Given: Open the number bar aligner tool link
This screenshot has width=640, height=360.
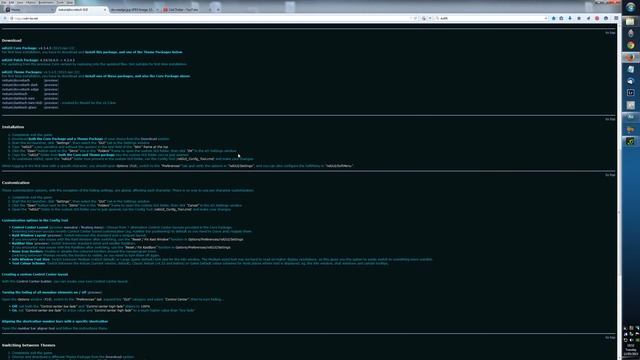Looking at the screenshot, I should 36,328.
